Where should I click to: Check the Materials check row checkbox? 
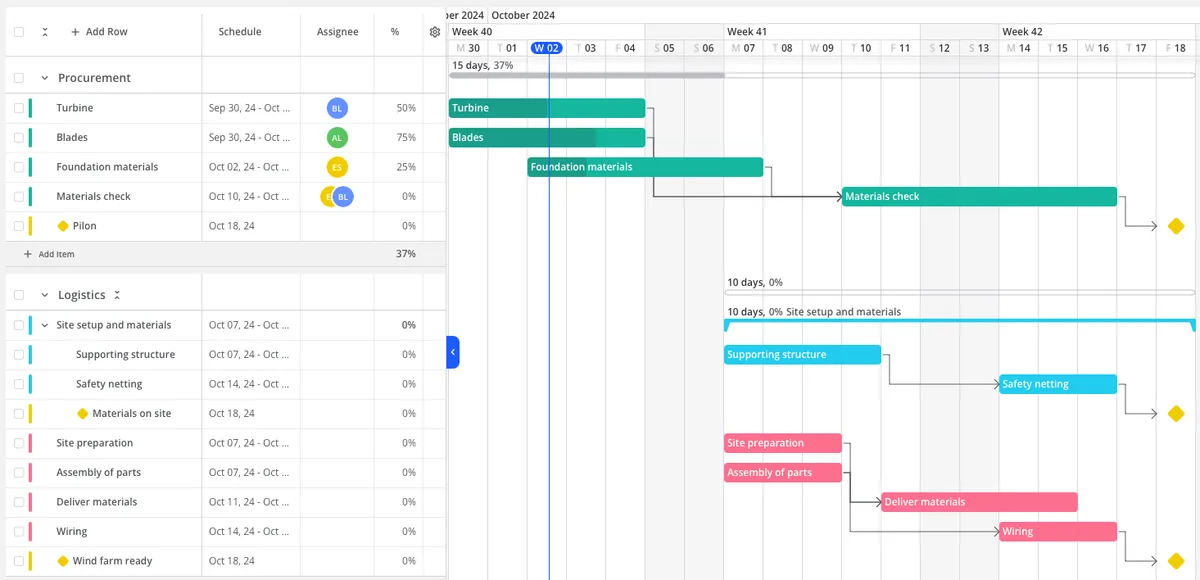pyautogui.click(x=19, y=197)
